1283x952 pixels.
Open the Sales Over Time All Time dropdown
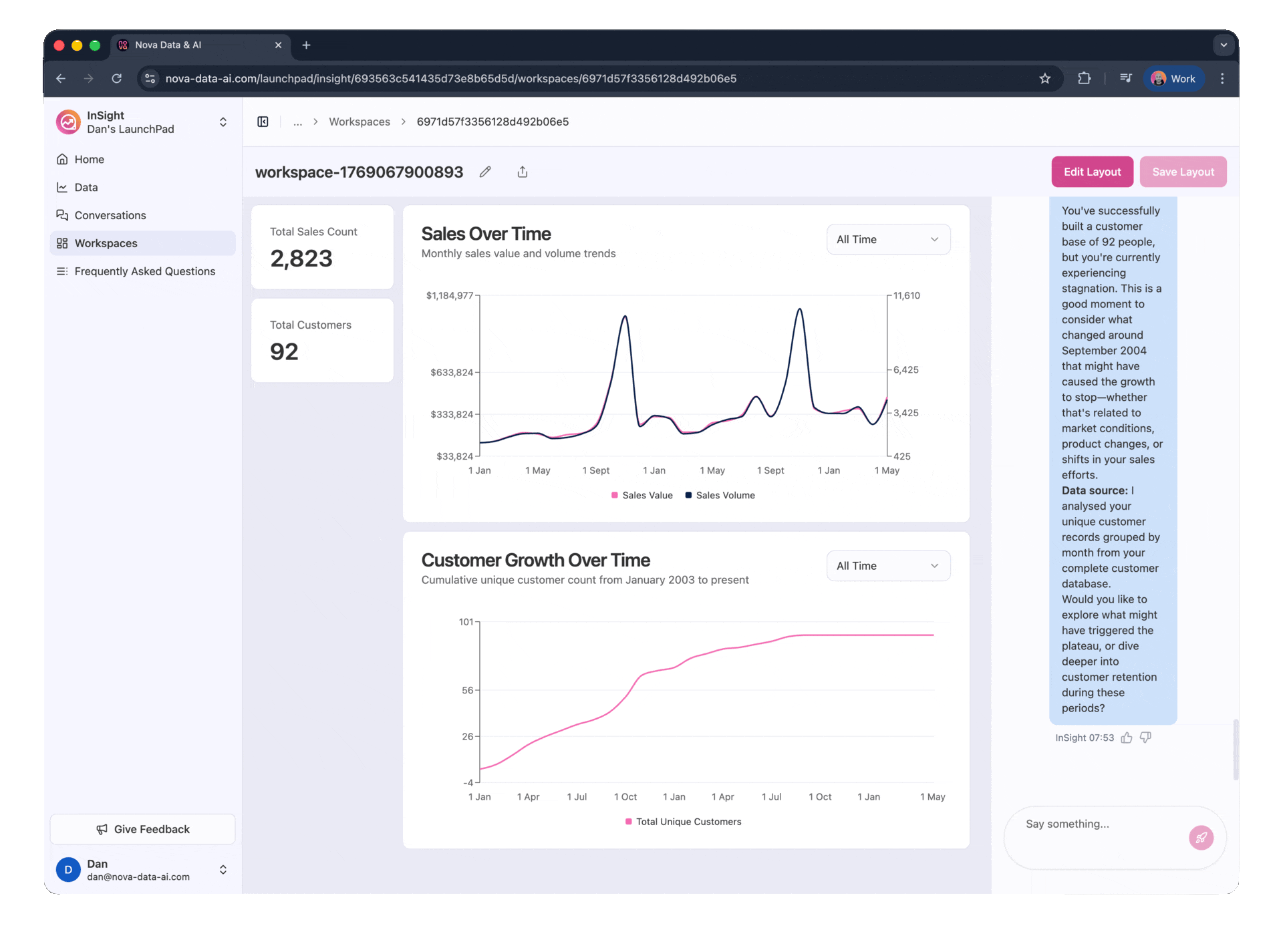(887, 239)
